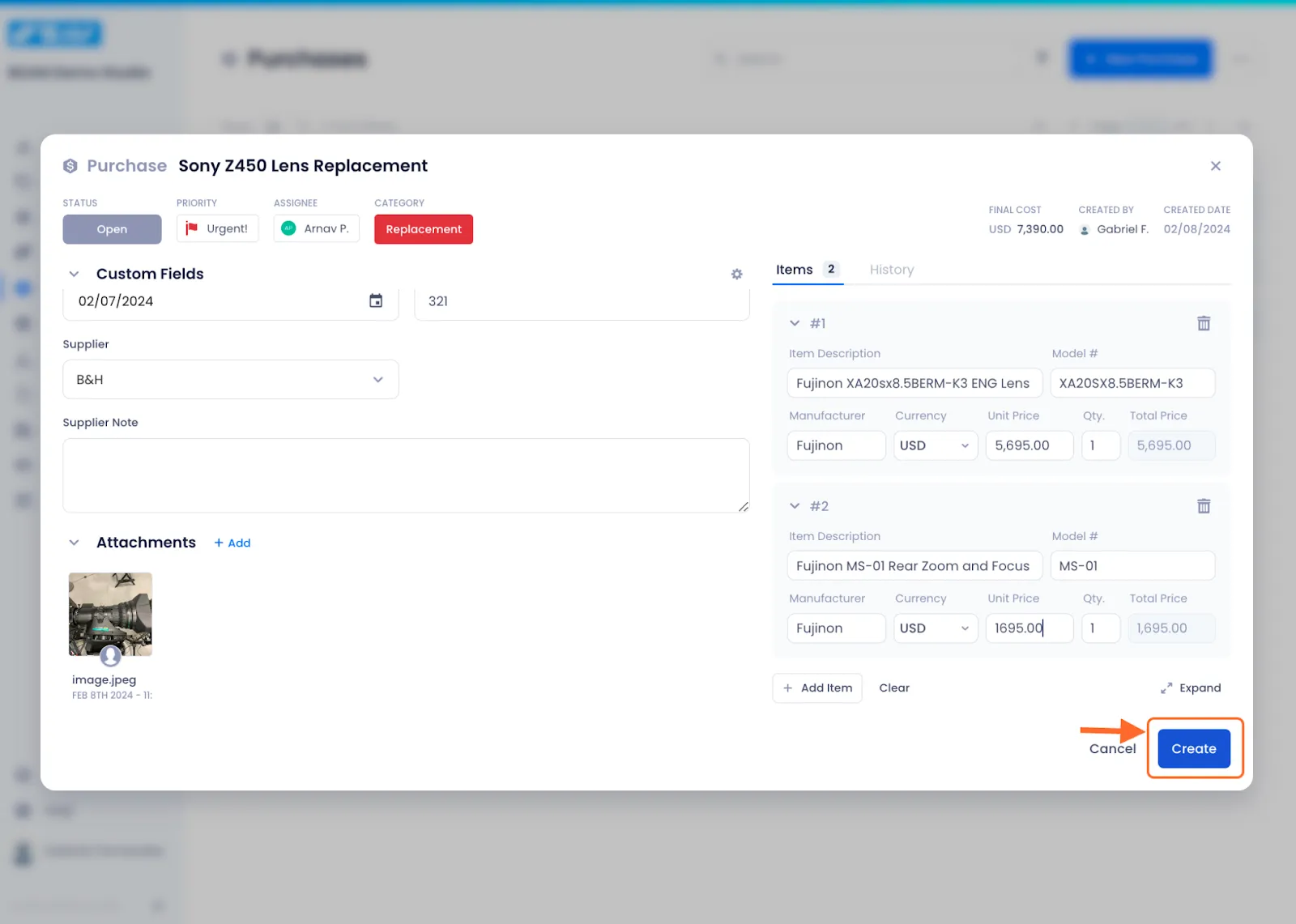Collapse the Custom Fields section
The height and width of the screenshot is (924, 1296).
click(x=75, y=274)
